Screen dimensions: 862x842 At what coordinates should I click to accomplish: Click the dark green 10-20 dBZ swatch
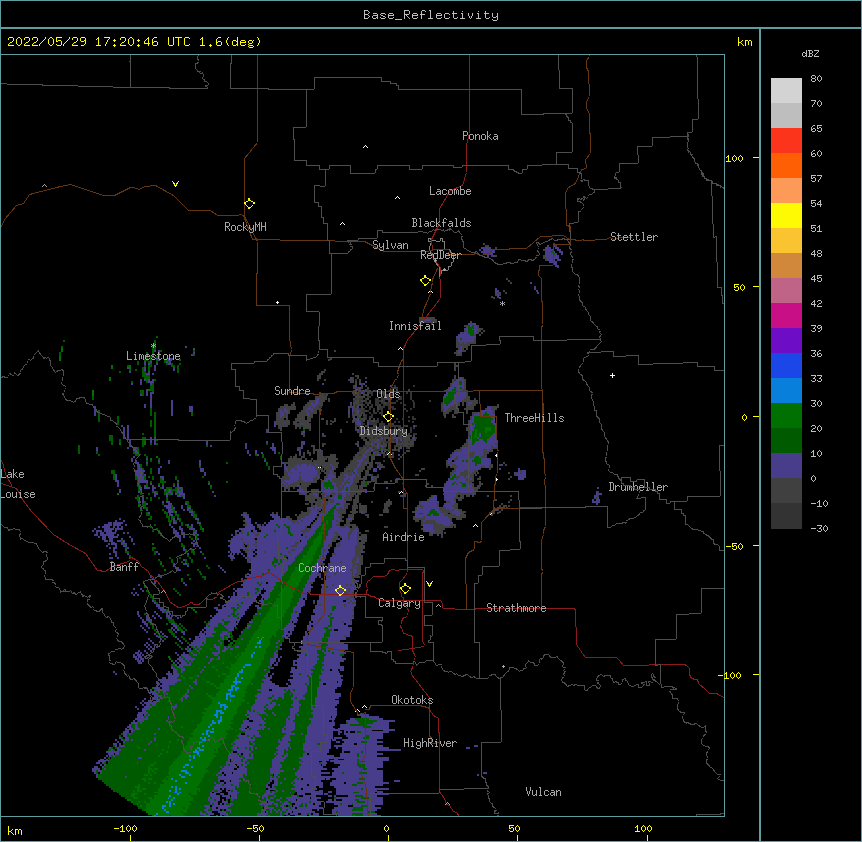click(786, 440)
